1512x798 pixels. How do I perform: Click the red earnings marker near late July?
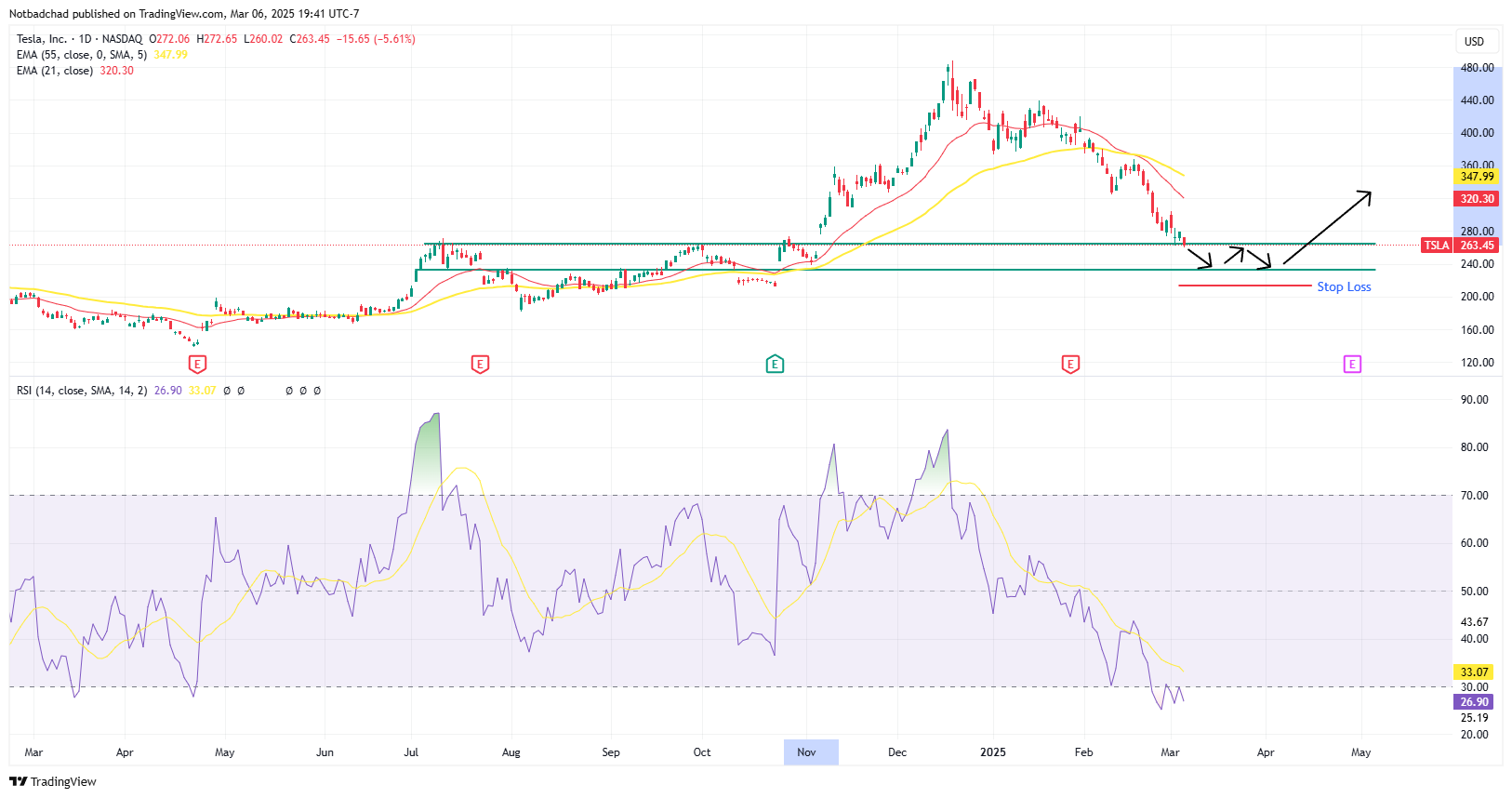coord(480,364)
